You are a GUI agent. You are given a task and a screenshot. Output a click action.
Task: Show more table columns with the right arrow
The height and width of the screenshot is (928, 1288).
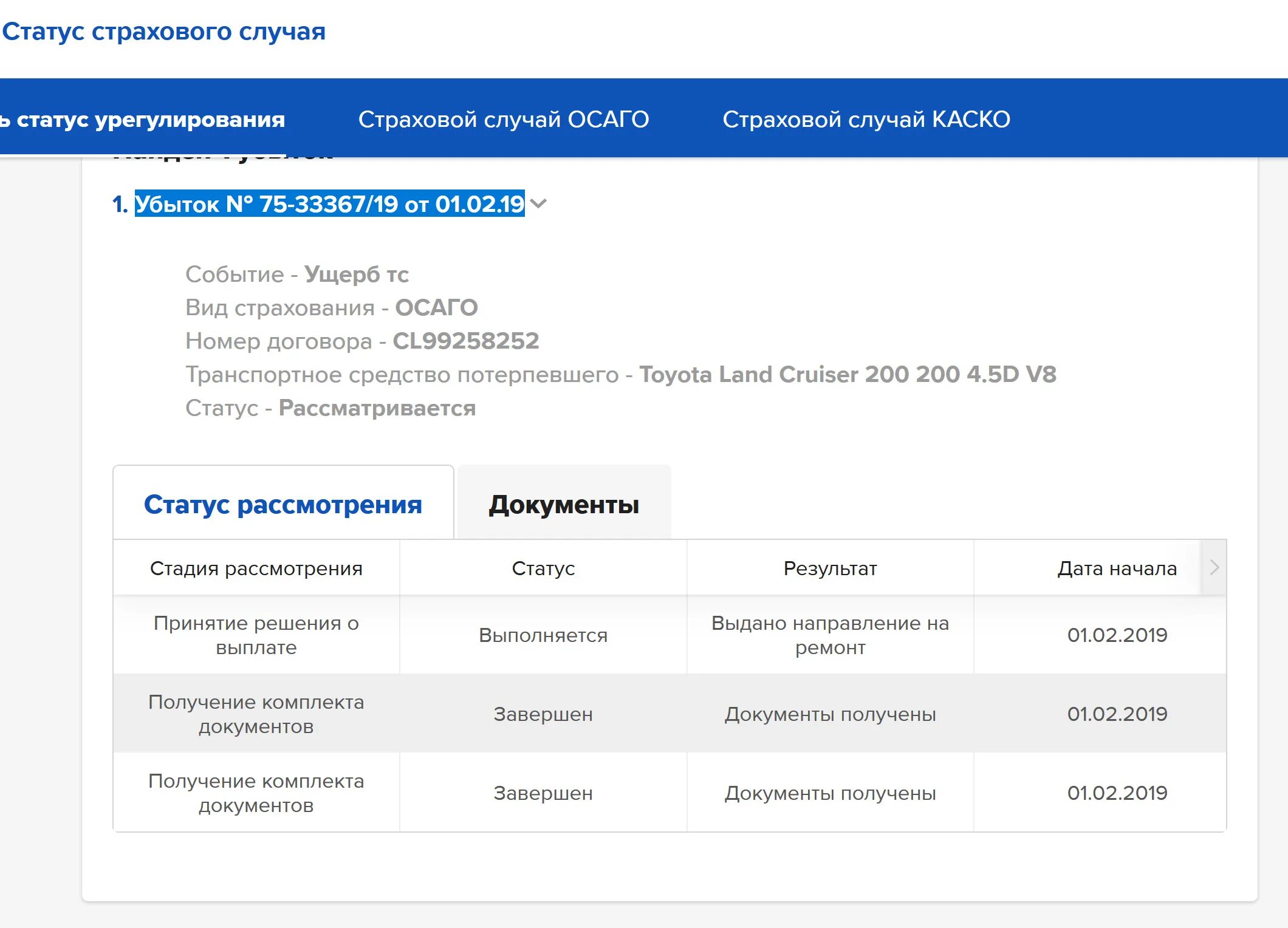(x=1214, y=568)
